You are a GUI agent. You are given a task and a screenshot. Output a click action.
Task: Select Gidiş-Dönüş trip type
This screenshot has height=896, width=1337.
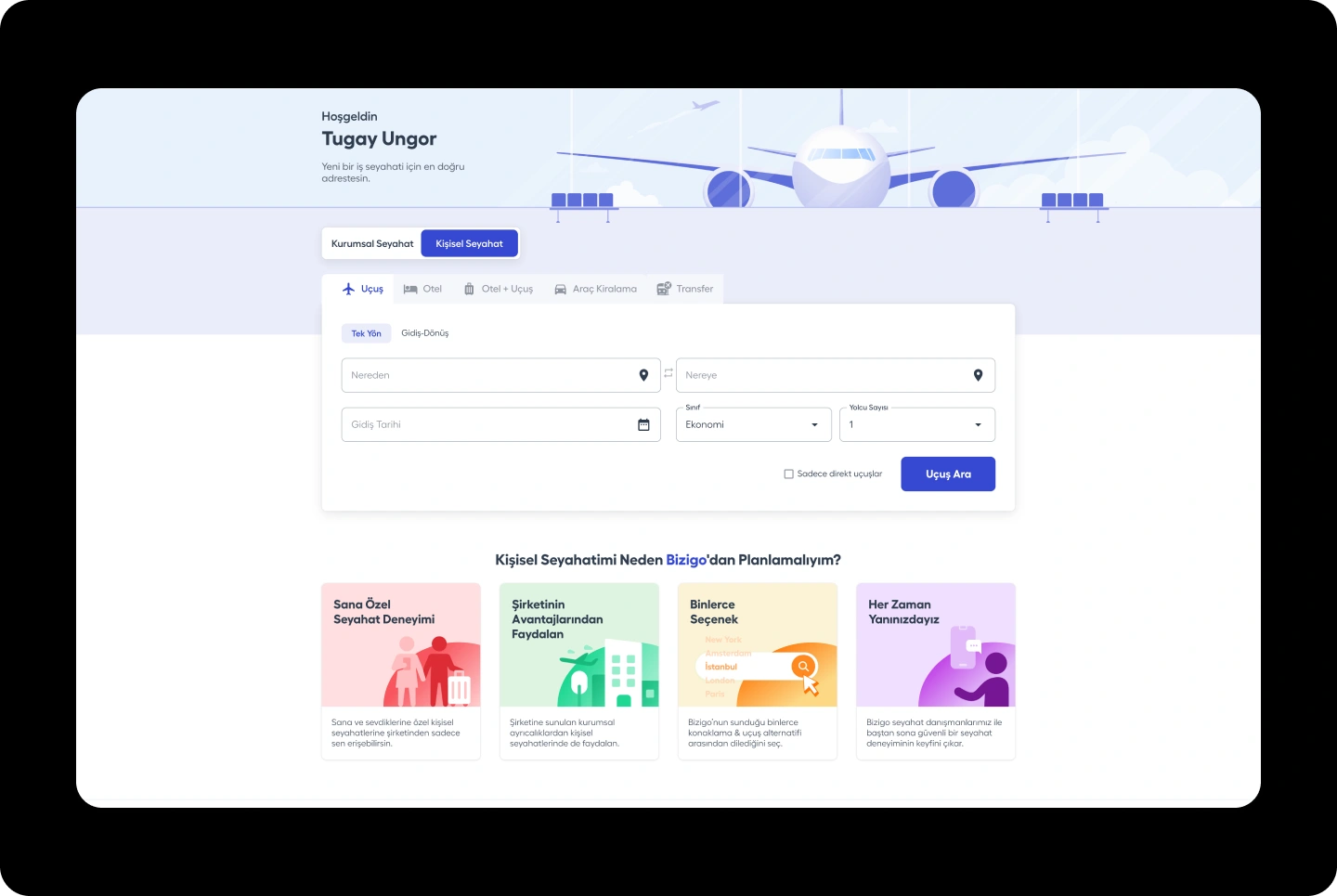click(424, 333)
